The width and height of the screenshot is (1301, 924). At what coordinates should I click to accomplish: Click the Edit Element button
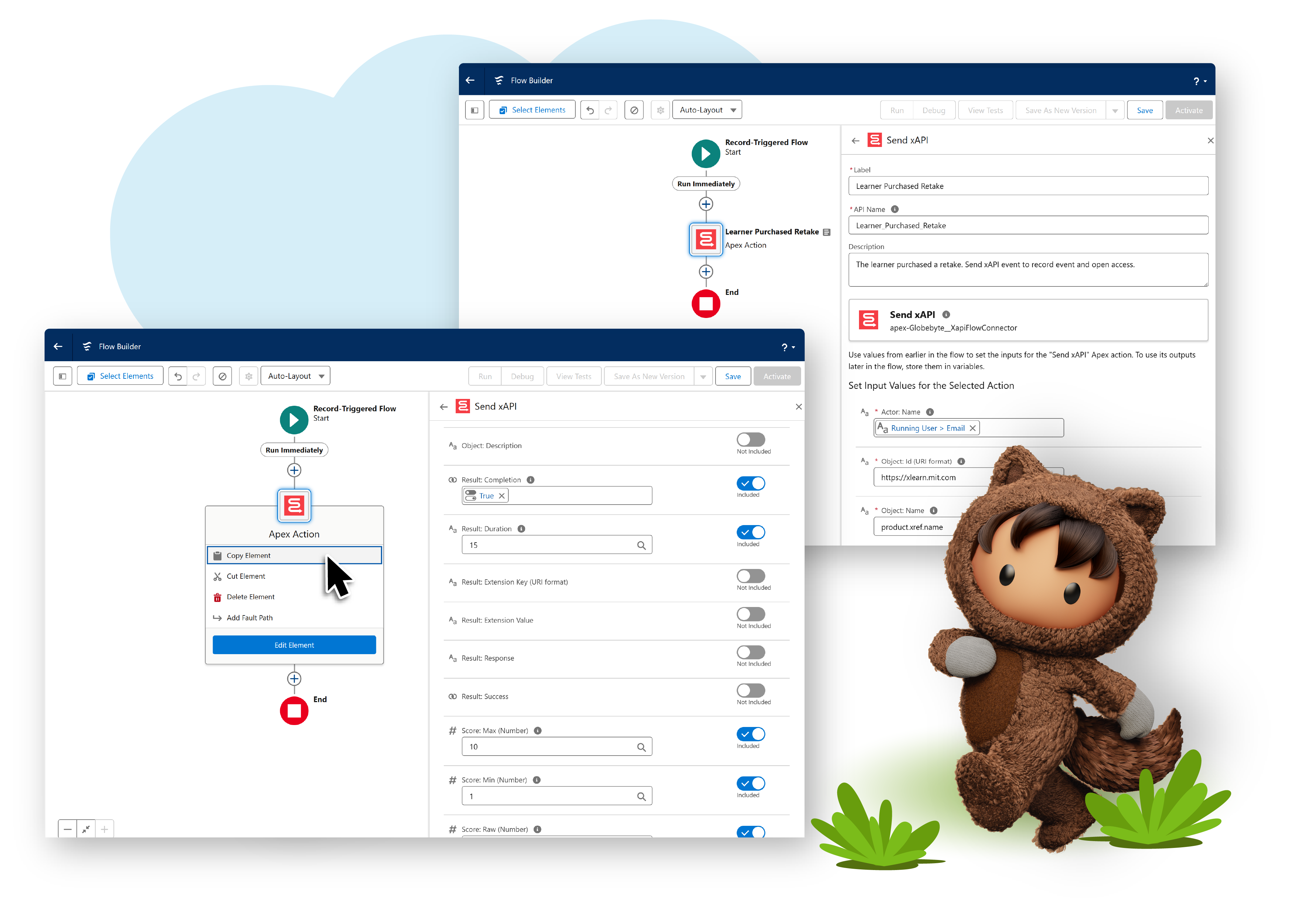294,645
